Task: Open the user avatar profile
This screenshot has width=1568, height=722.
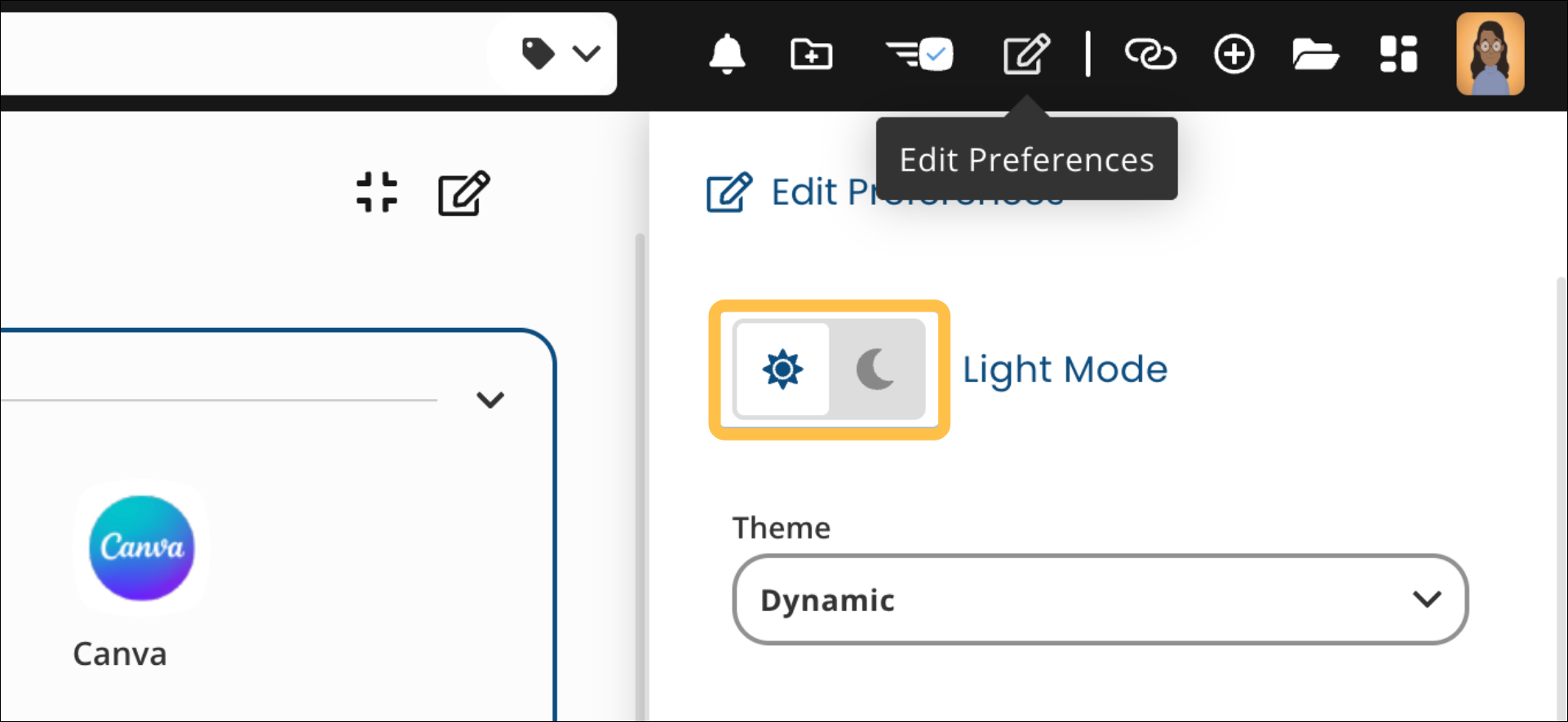Action: [x=1490, y=54]
